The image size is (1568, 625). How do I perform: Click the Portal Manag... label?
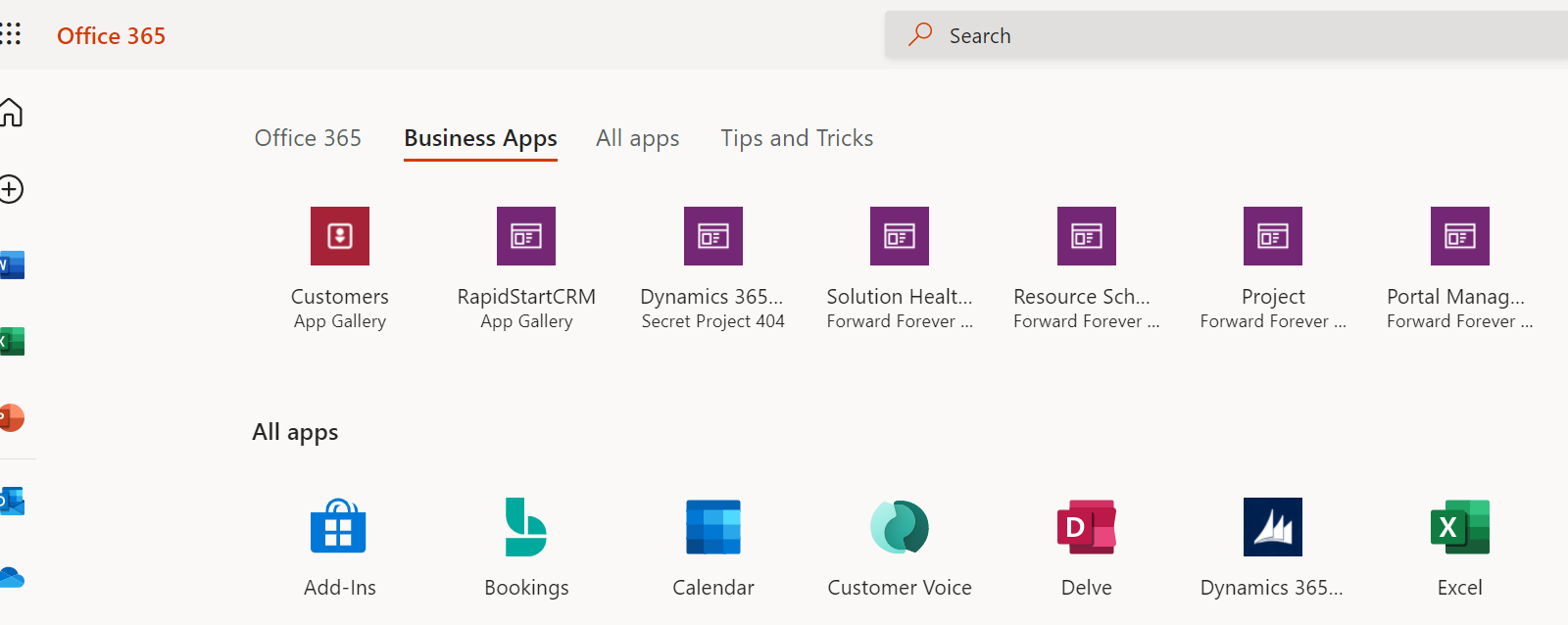click(x=1456, y=297)
